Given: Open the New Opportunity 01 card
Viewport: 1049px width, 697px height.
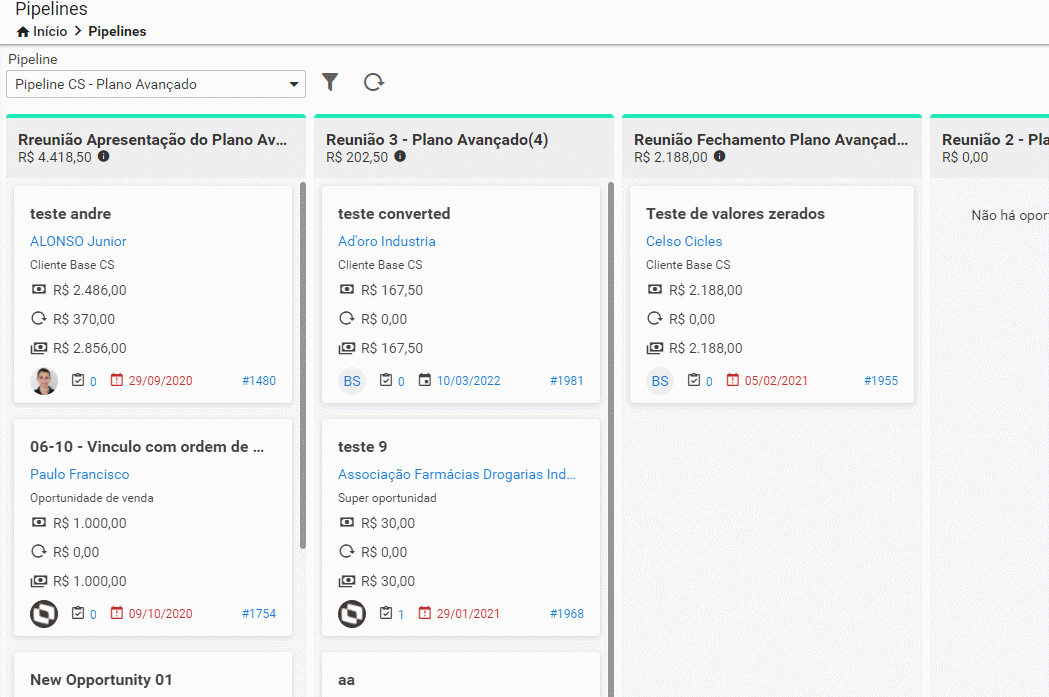Looking at the screenshot, I should click(x=101, y=680).
